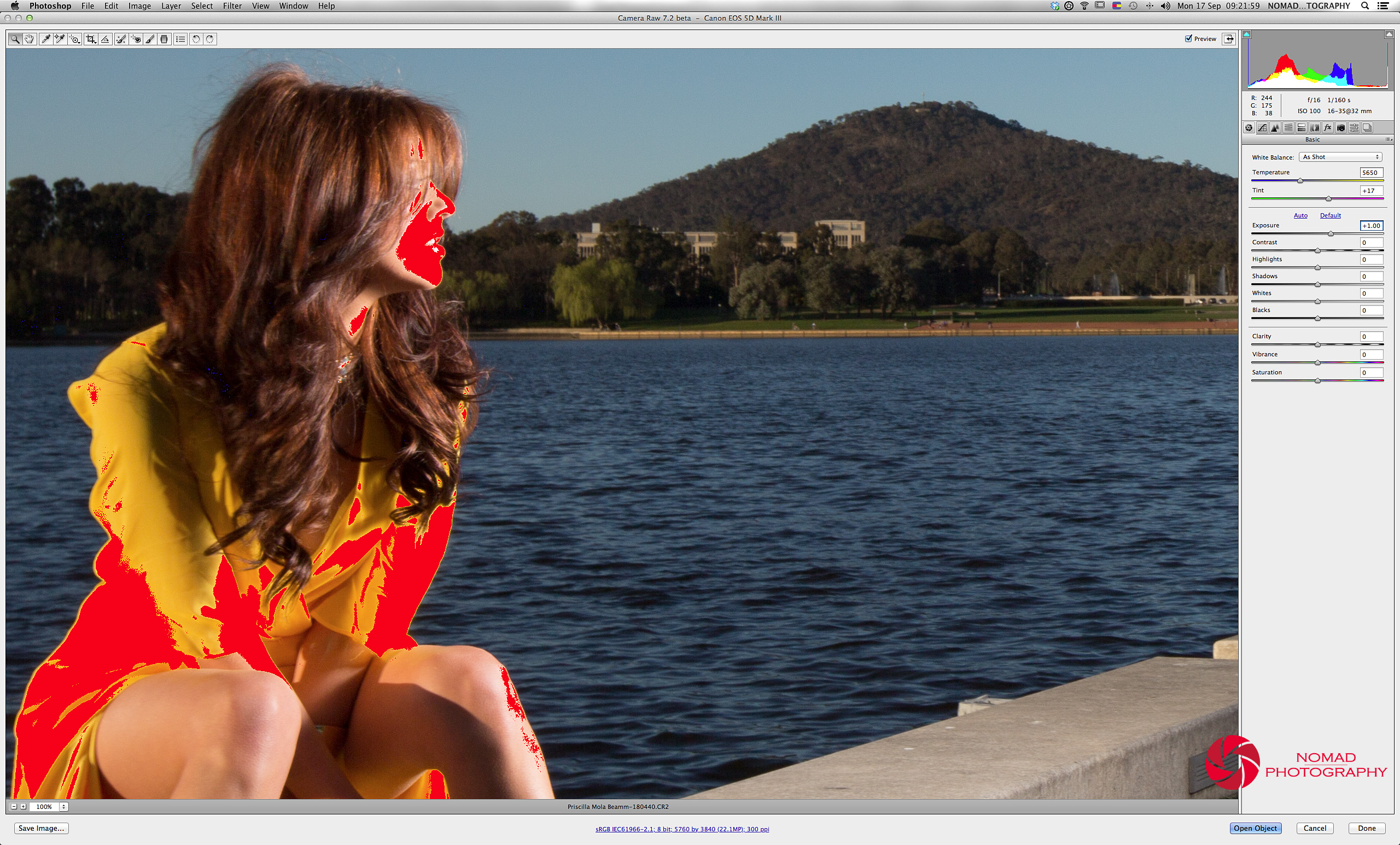Open the zoom level 100% dropdown

tap(63, 806)
